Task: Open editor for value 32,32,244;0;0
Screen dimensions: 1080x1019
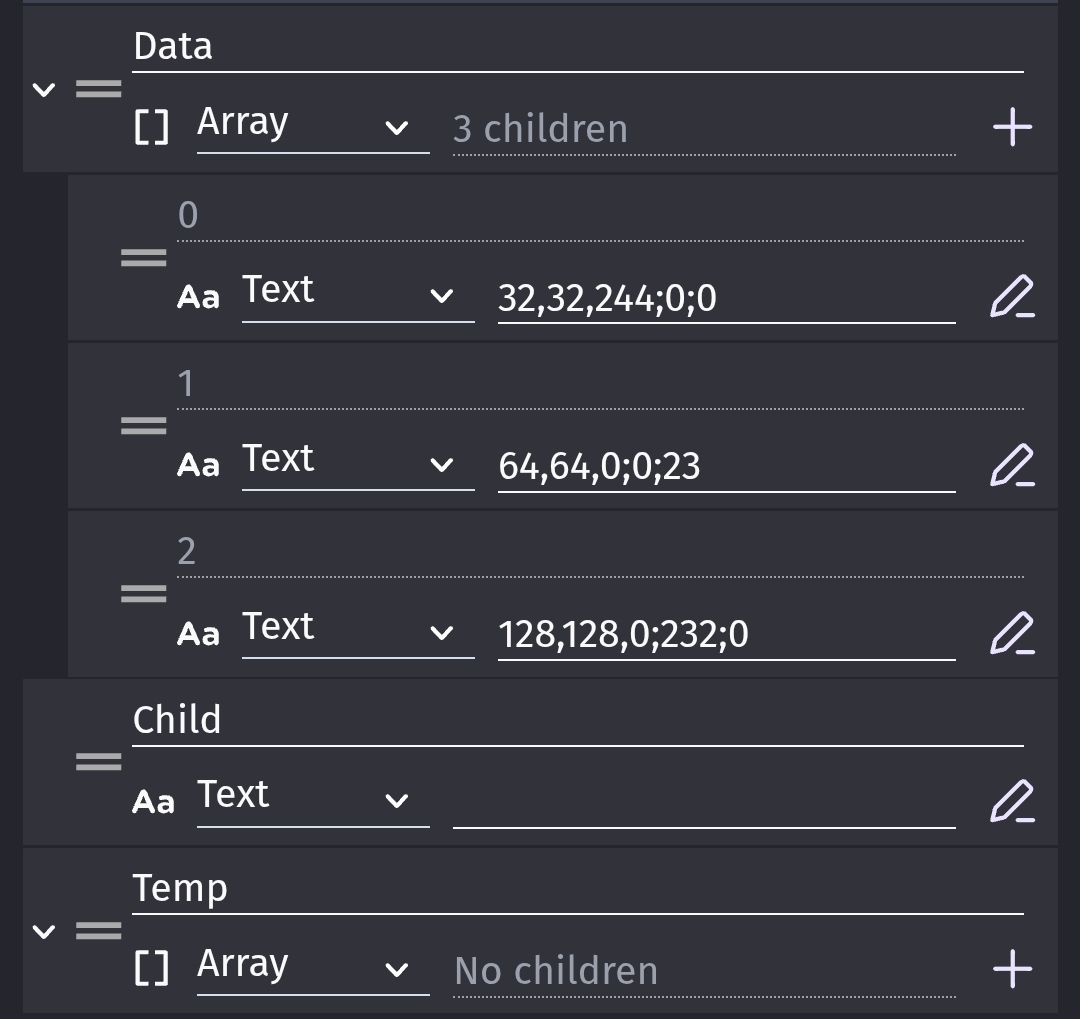Action: point(1012,296)
